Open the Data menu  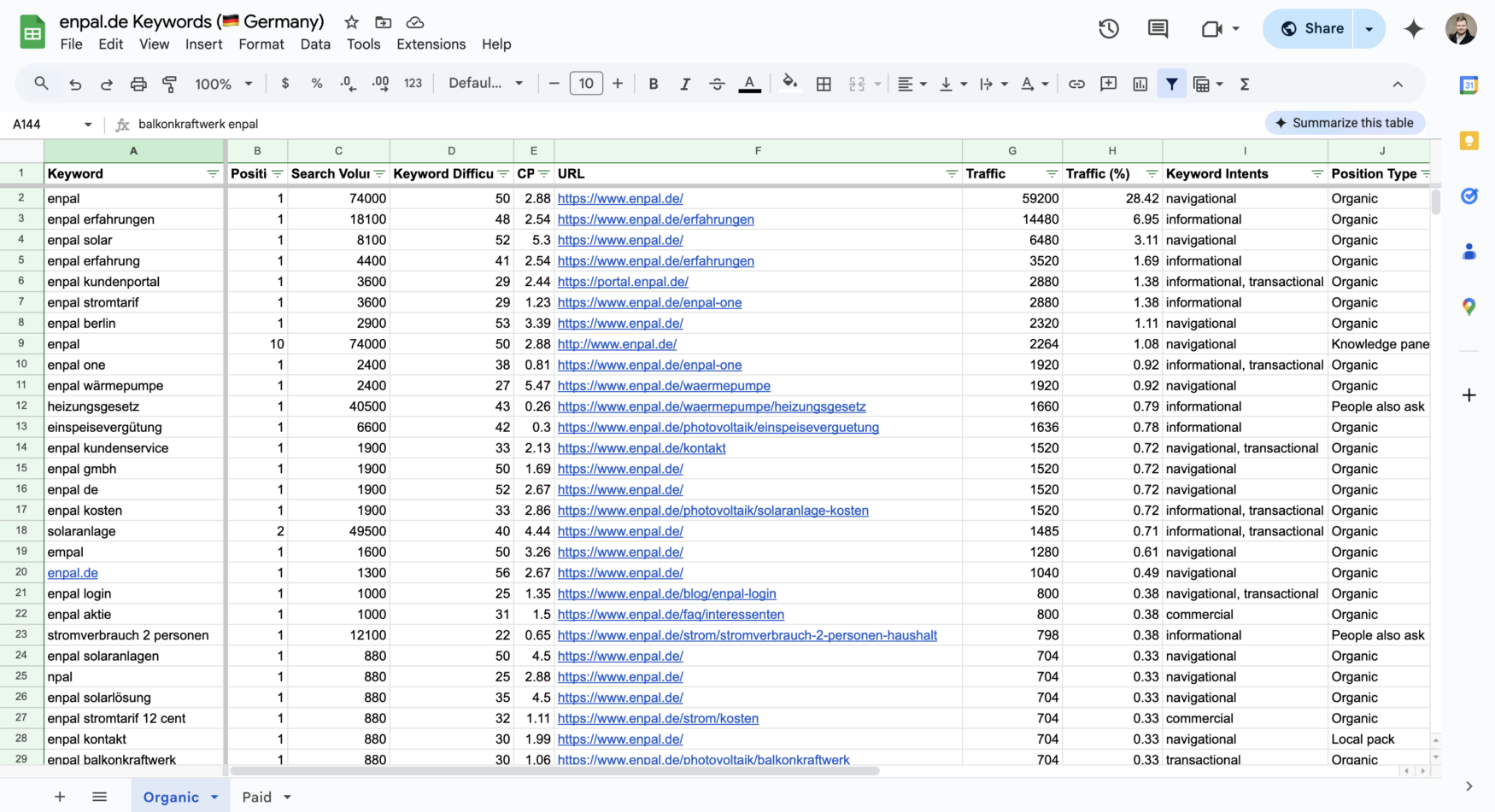click(315, 44)
